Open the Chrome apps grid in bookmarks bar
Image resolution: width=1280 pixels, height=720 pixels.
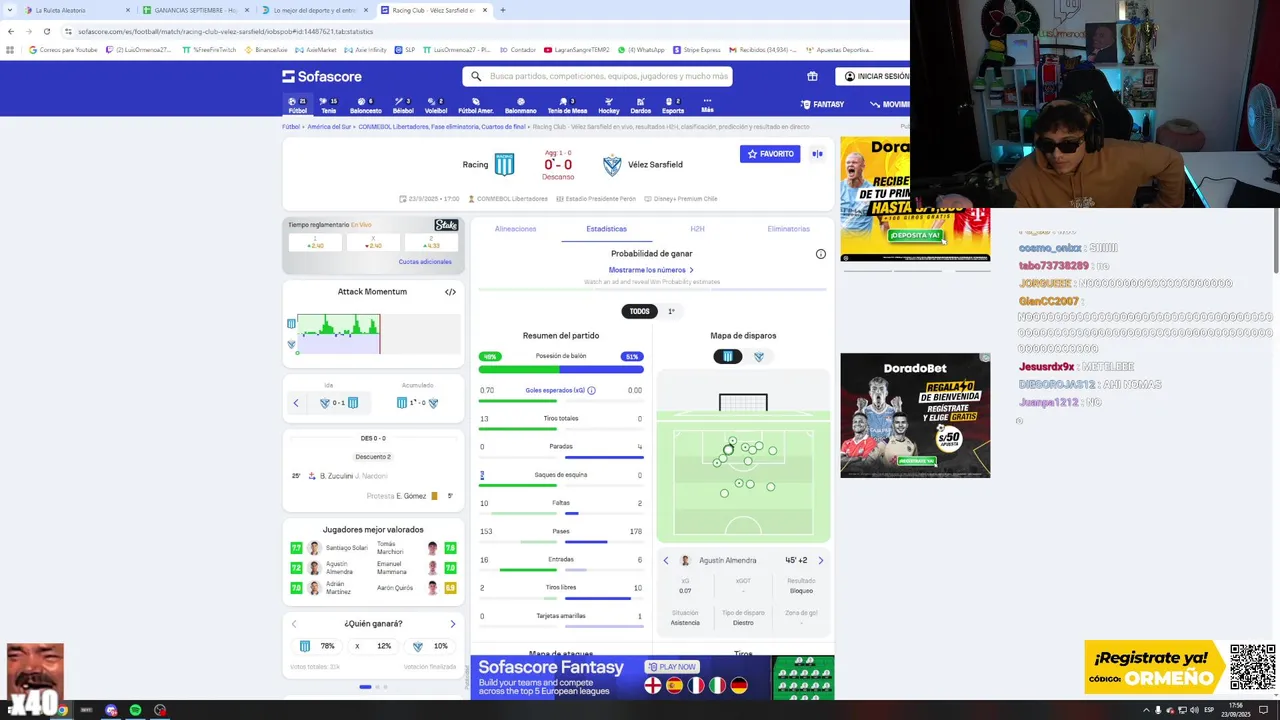10,50
